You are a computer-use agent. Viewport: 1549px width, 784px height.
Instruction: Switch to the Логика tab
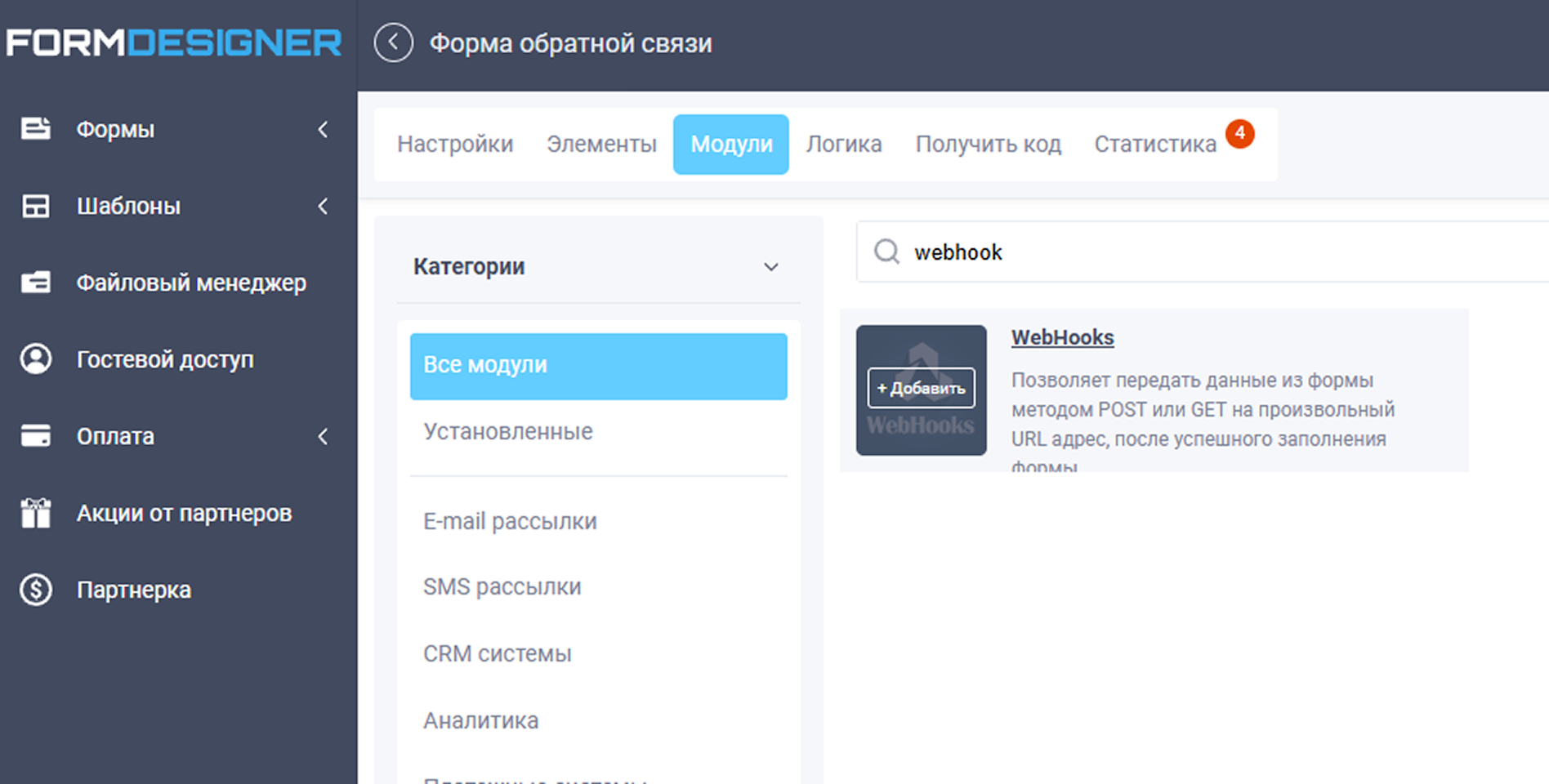(844, 144)
